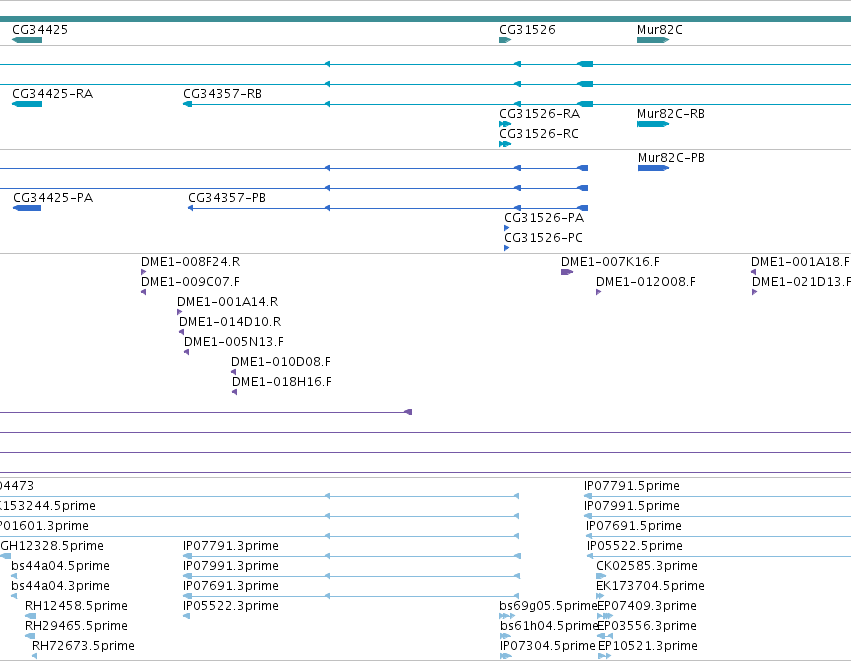Click the cyan Mur82C-RB transcript glyph
Viewport: 851px width, 661px height.
coord(653,124)
